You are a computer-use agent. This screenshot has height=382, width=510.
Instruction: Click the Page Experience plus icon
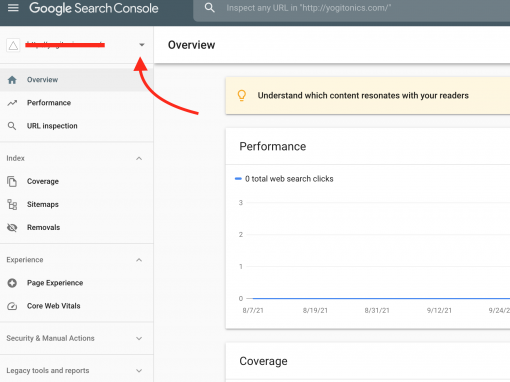click(x=12, y=283)
